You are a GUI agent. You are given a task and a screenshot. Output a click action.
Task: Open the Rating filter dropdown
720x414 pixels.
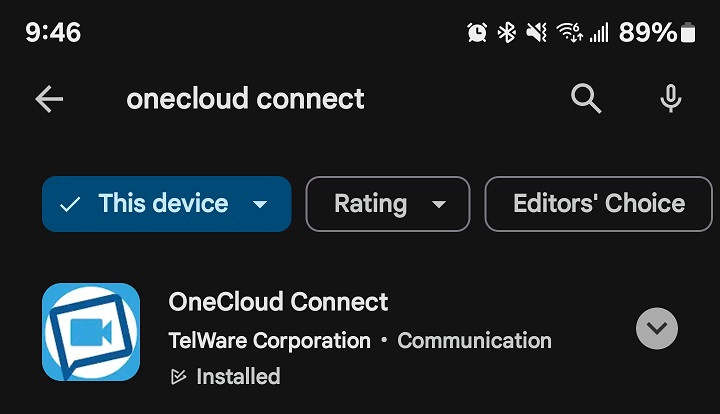pos(388,204)
